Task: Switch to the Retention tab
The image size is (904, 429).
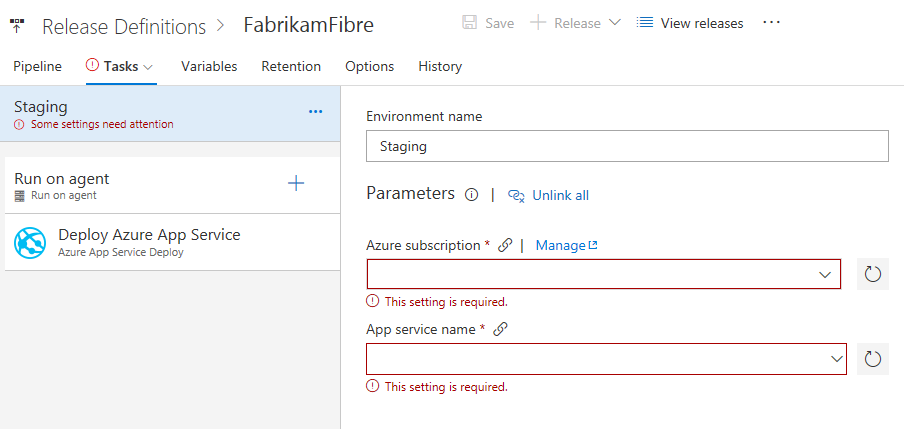Action: [x=291, y=66]
